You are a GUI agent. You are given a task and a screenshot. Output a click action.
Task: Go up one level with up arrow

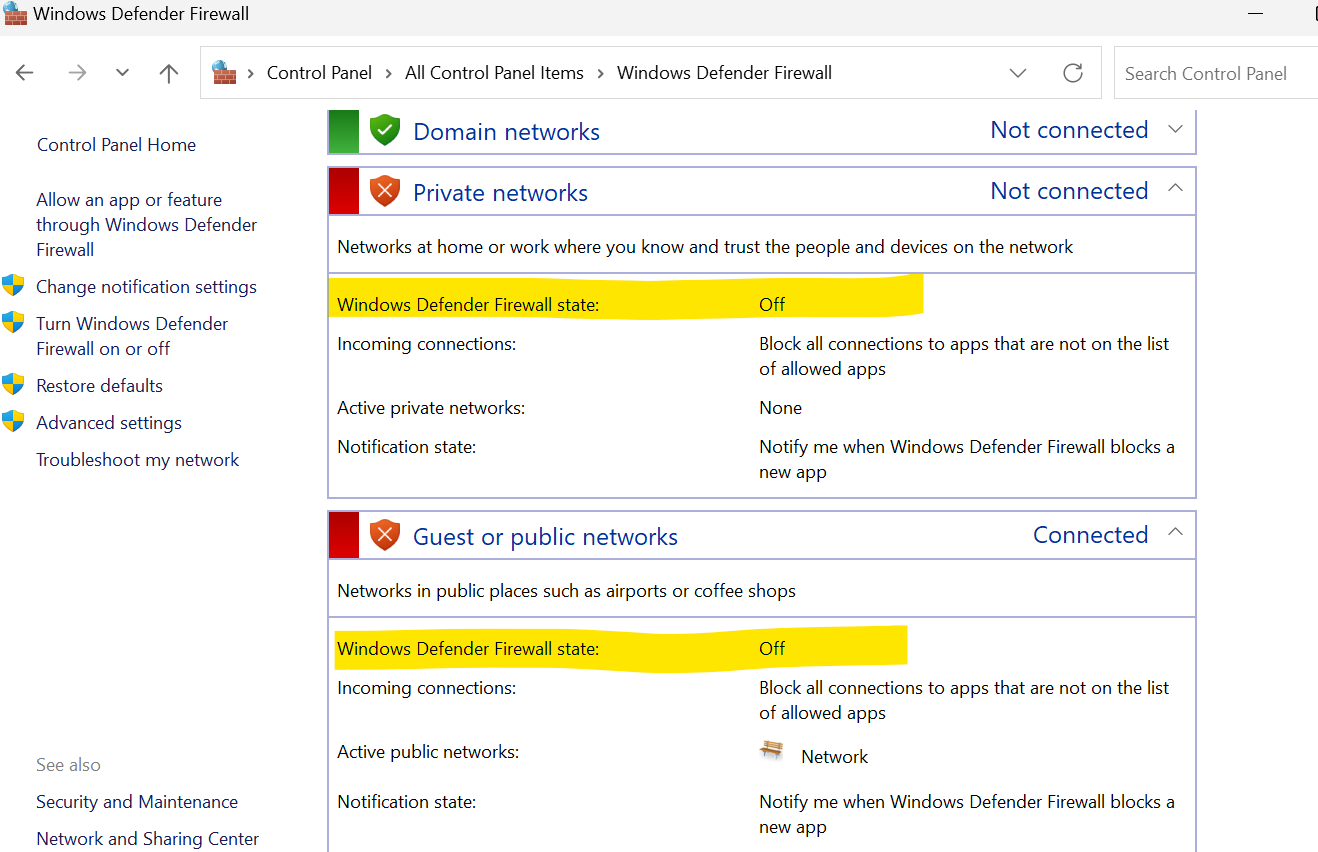[x=169, y=73]
